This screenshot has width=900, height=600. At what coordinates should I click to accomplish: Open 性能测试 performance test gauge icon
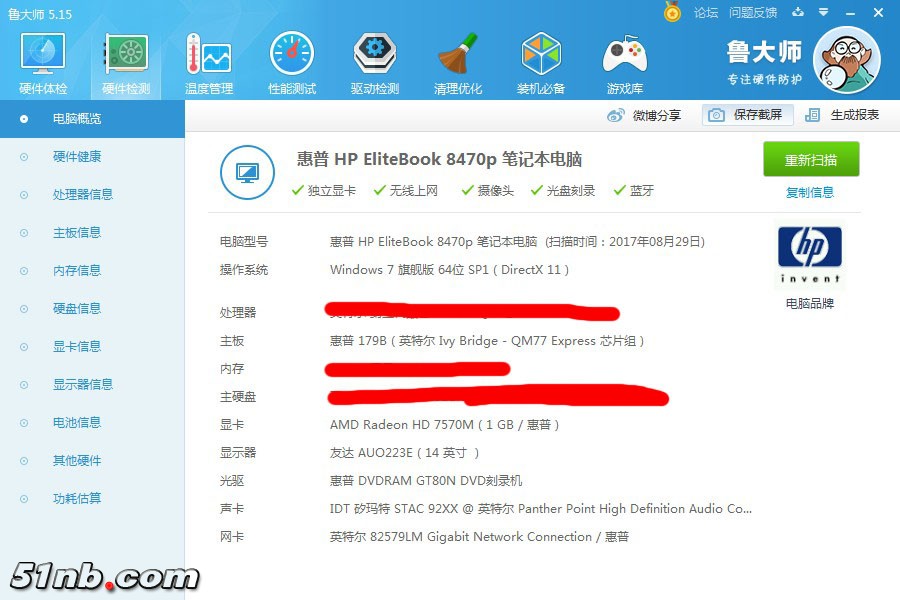[292, 62]
